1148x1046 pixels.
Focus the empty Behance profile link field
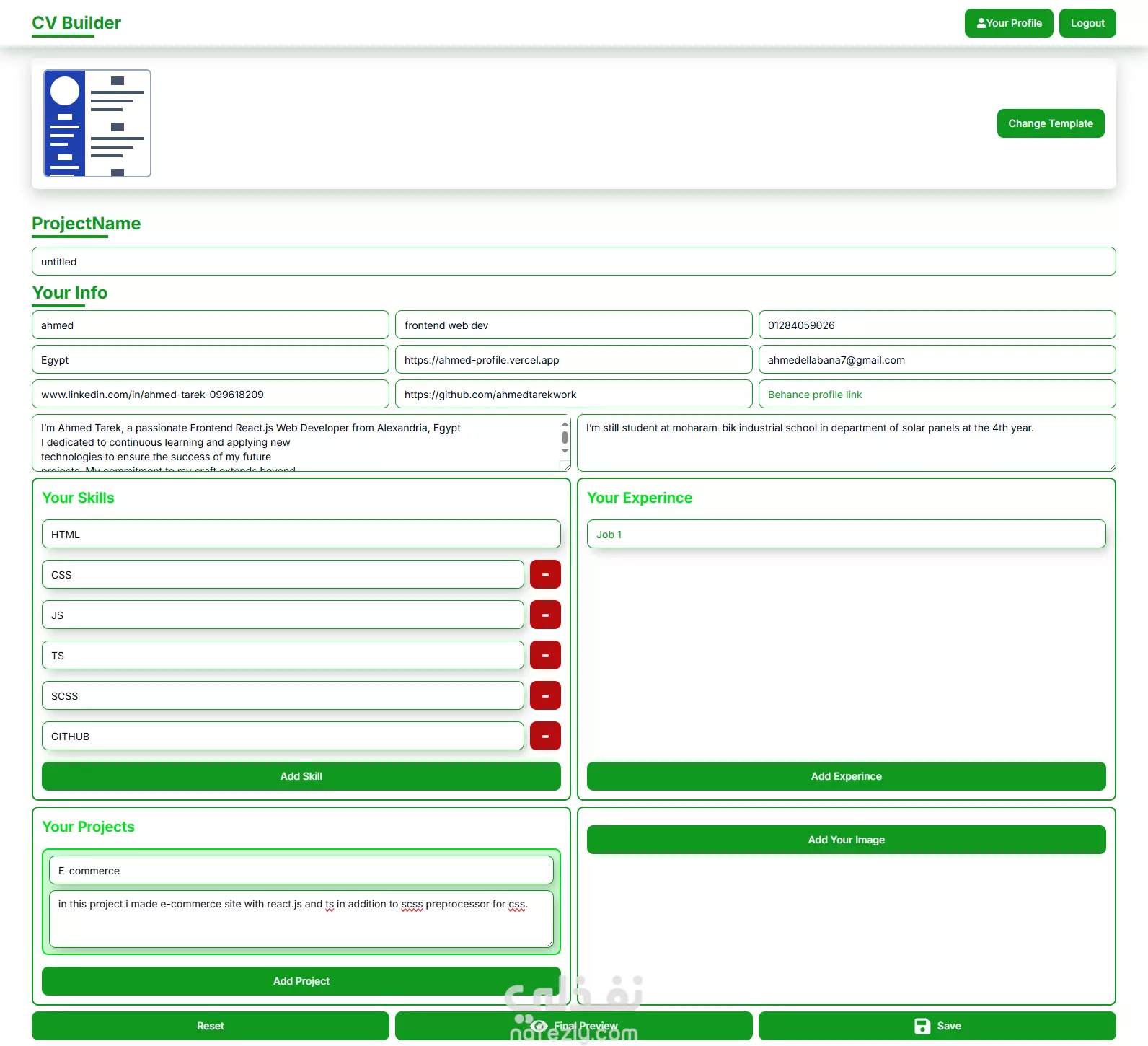[937, 394]
